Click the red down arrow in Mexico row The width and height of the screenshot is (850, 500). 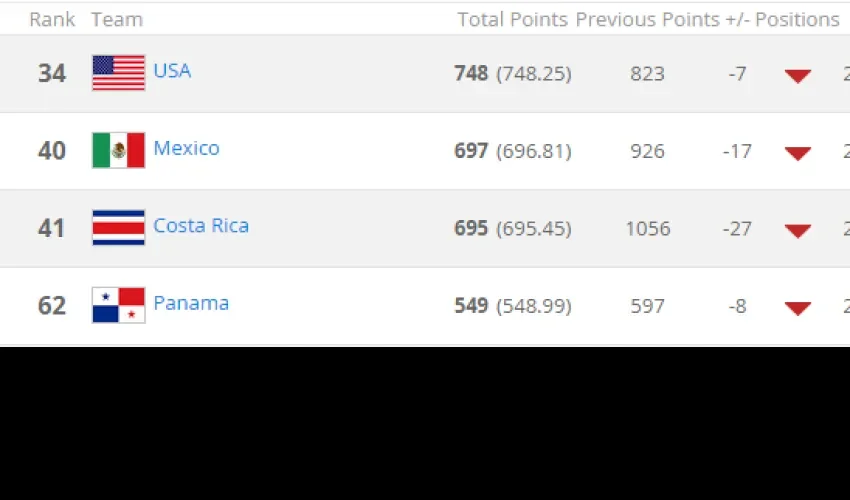point(798,153)
